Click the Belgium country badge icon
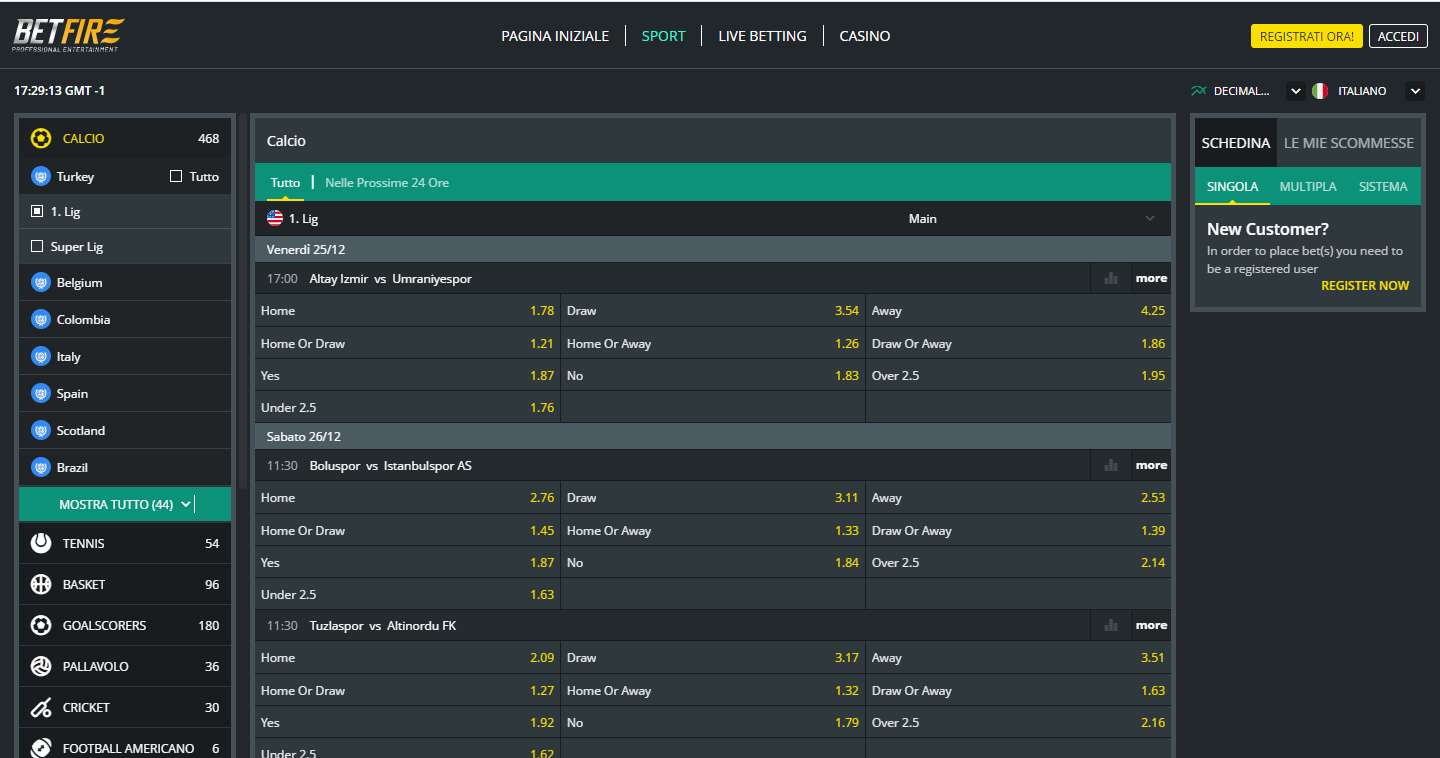Viewport: 1440px width, 758px height. tap(41, 283)
